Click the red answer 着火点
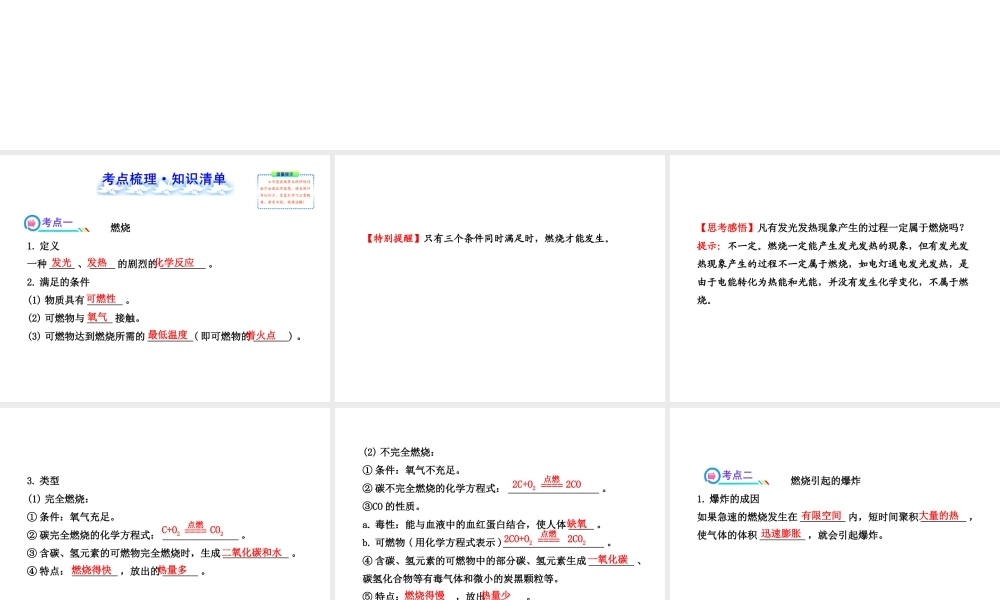This screenshot has width=1000, height=600. click(x=263, y=335)
